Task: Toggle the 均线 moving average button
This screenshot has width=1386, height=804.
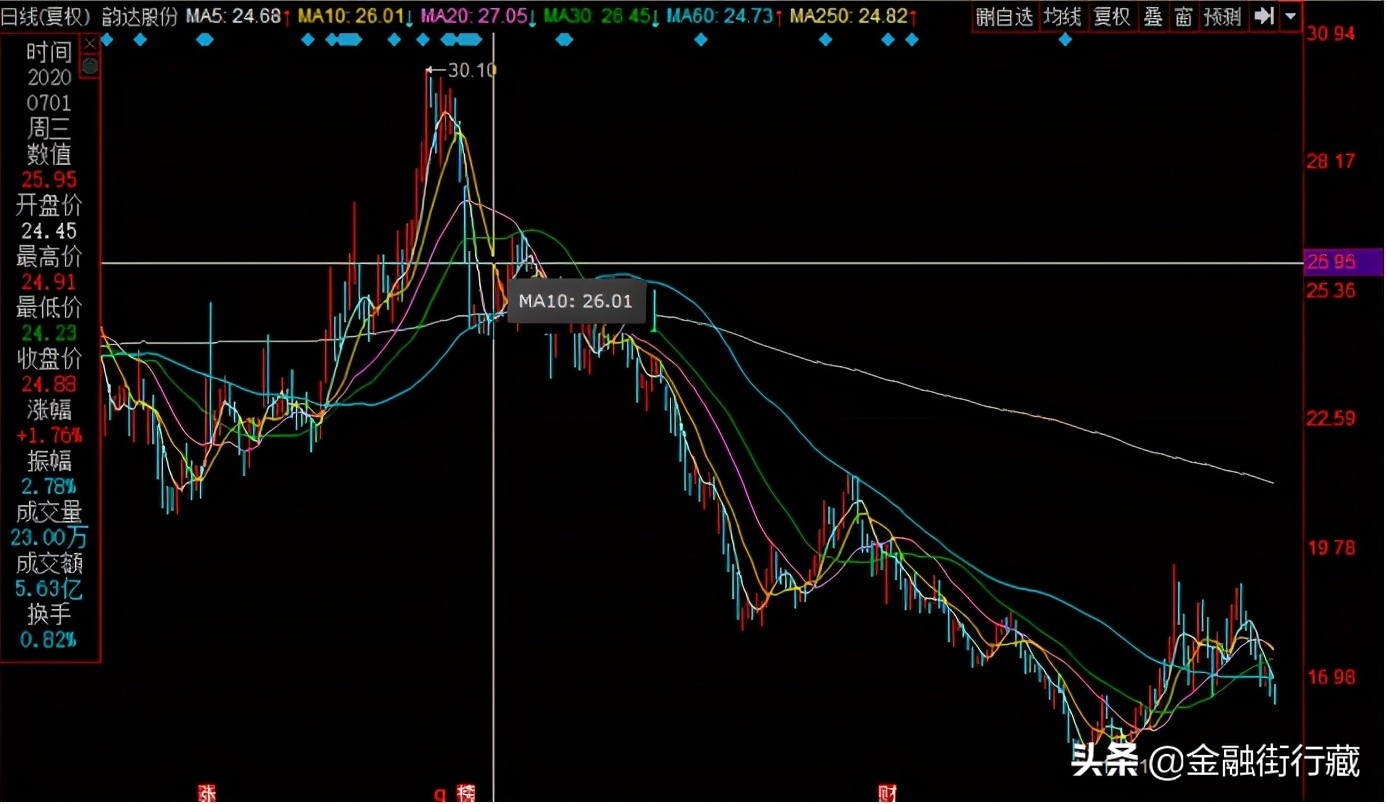Action: coord(1062,17)
